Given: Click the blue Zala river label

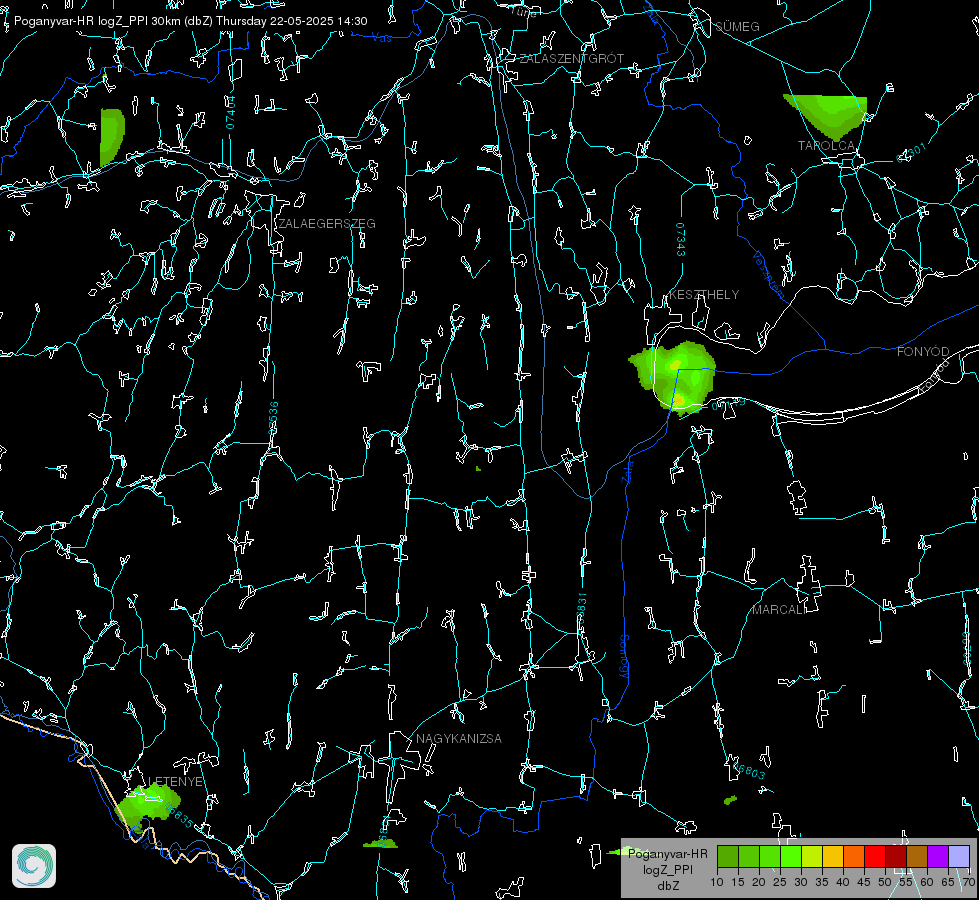Looking at the screenshot, I should 629,471.
